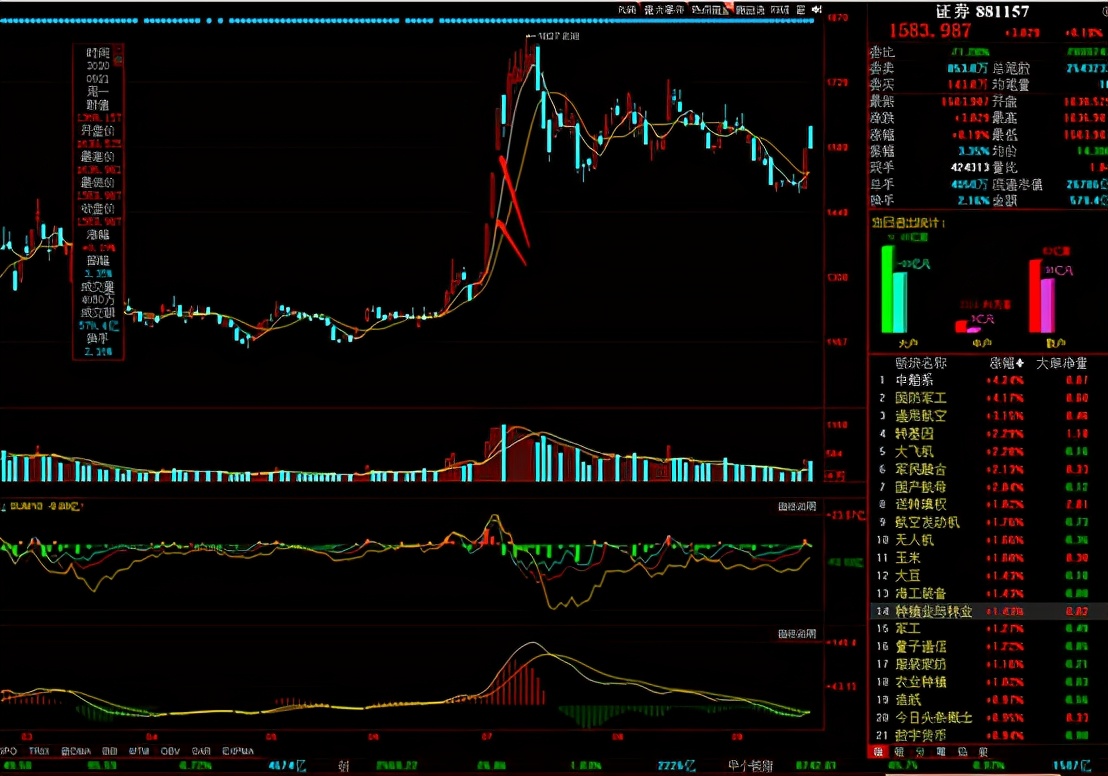Select the red highlighted tab under sector list

(x=878, y=752)
